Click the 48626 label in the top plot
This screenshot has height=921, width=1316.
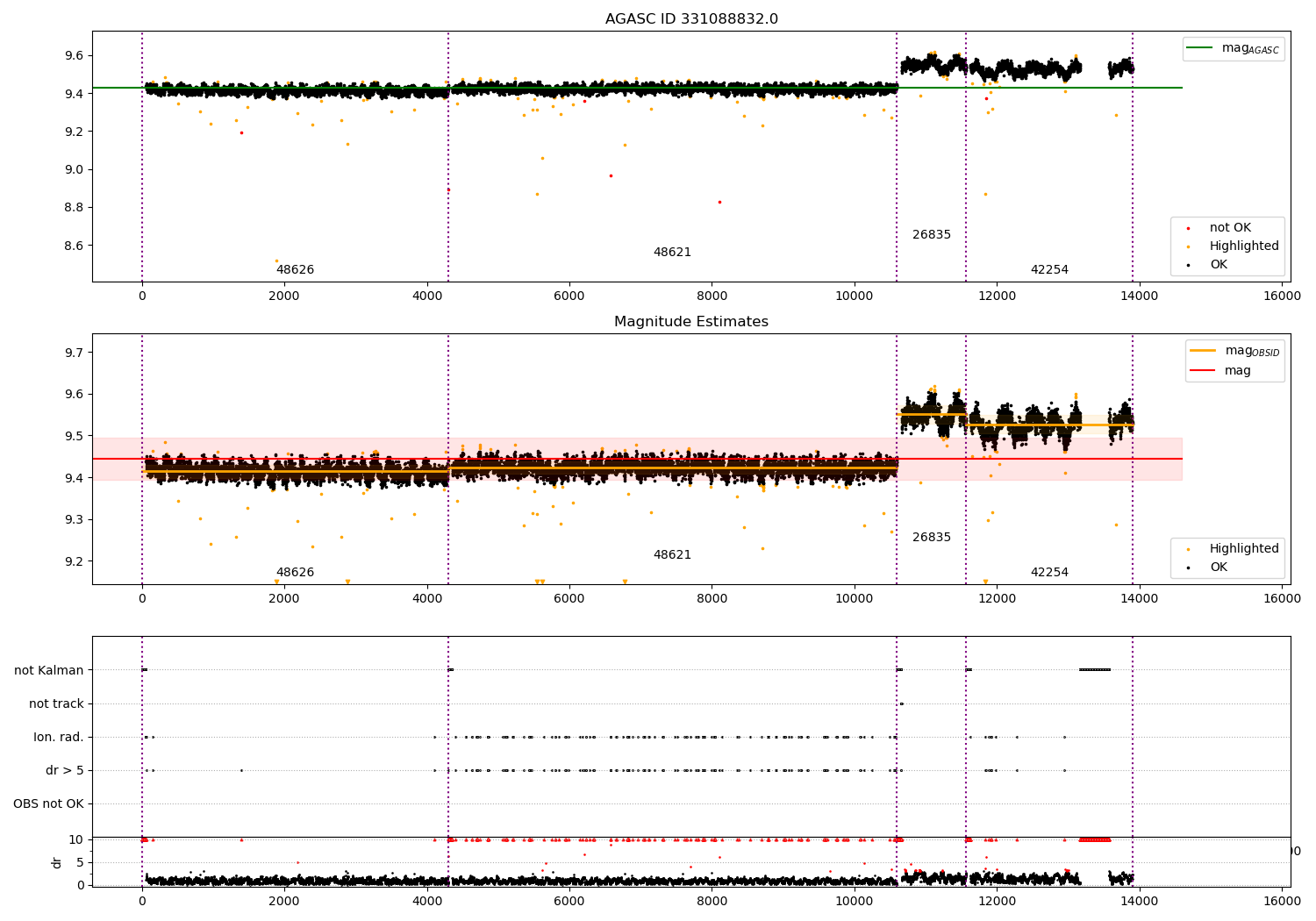tap(296, 270)
